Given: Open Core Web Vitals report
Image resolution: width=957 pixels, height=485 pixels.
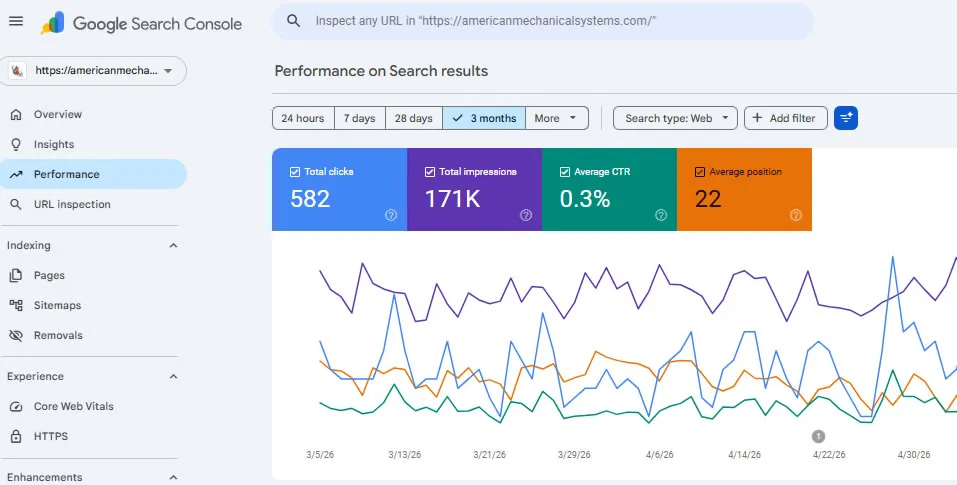Looking at the screenshot, I should pyautogui.click(x=93, y=406).
